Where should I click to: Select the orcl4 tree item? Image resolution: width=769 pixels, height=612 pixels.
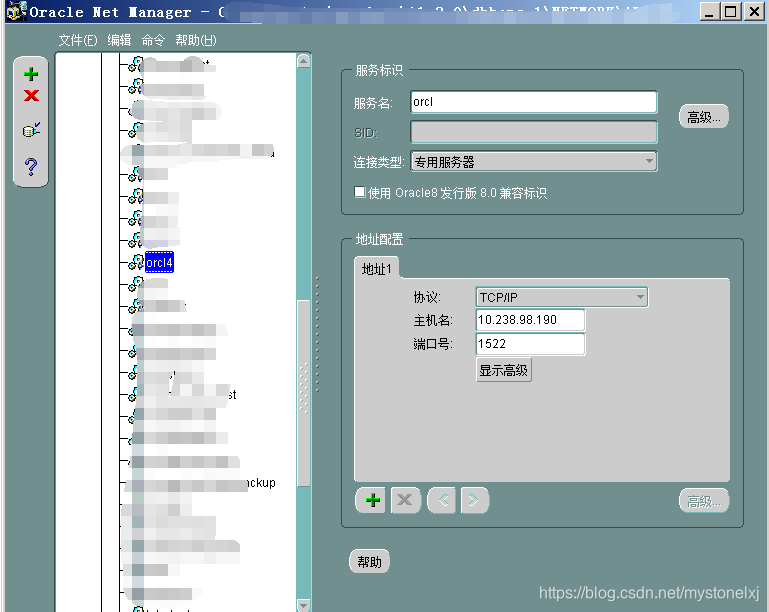coord(159,262)
